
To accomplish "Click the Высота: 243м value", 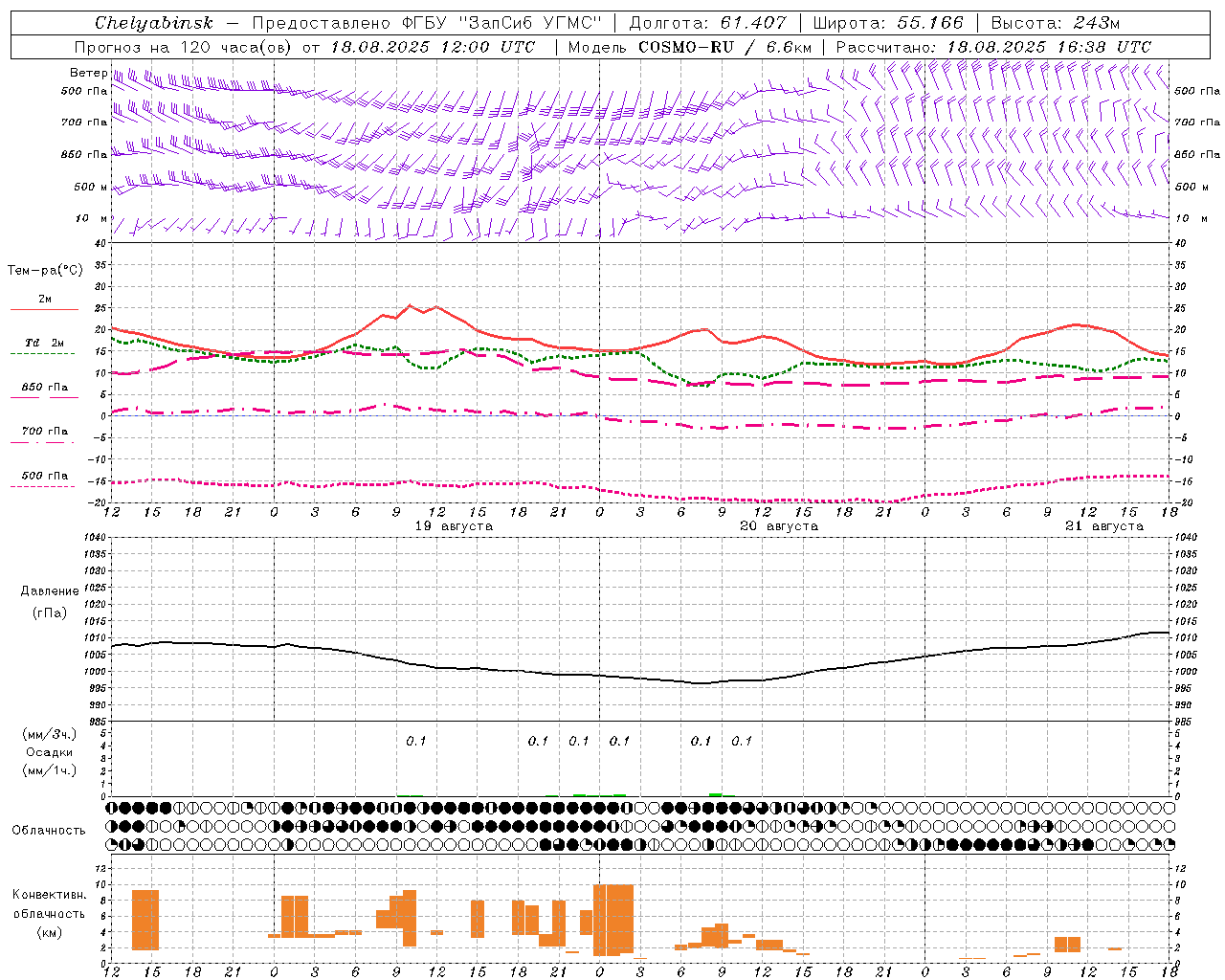I will tap(1057, 23).
